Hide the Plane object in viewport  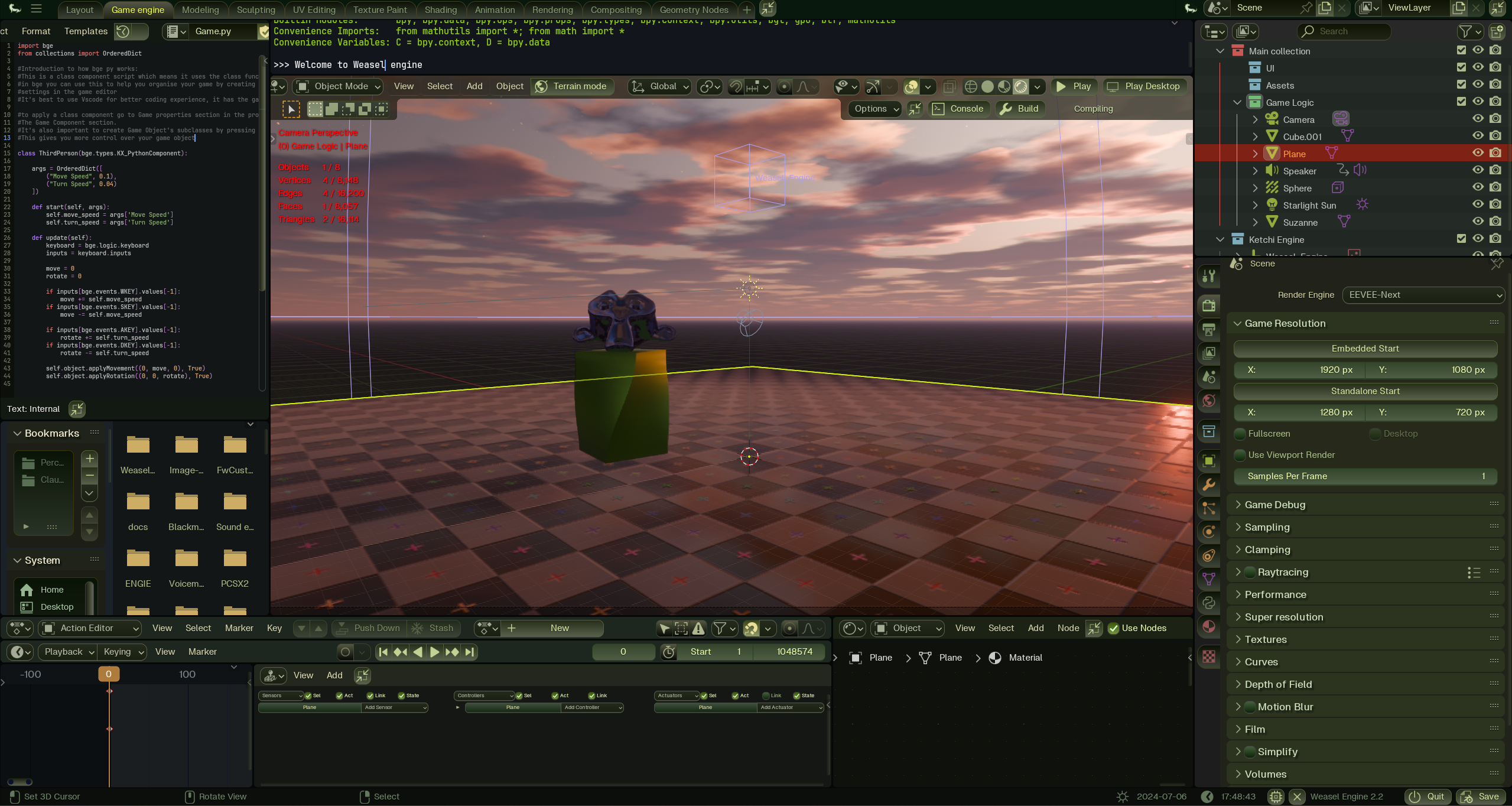1478,152
